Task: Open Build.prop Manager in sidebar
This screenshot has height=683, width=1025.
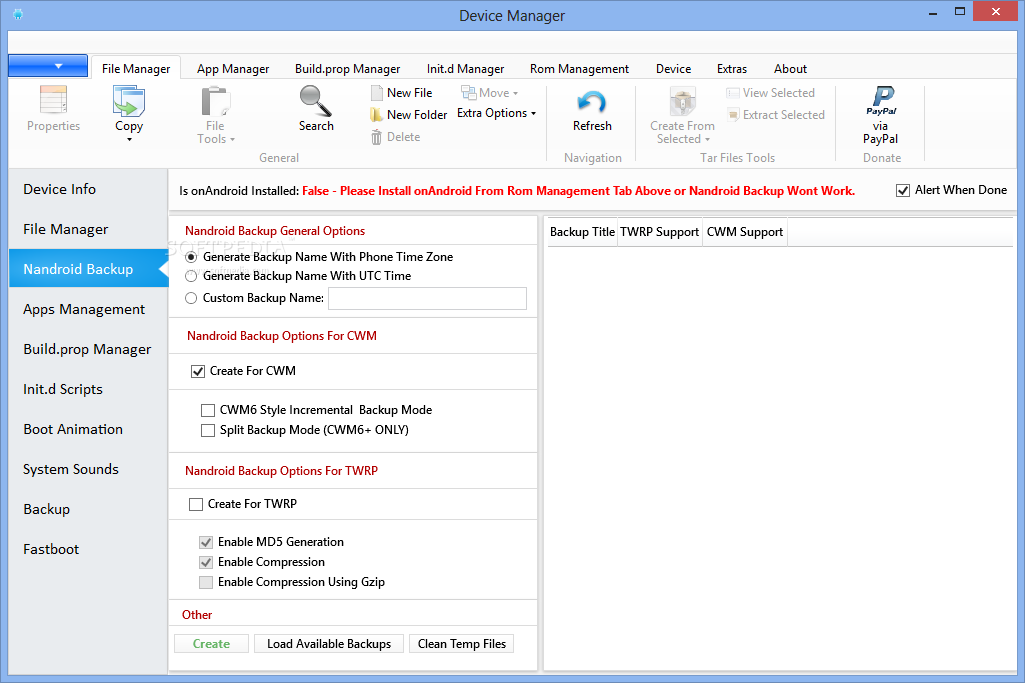Action: click(x=89, y=349)
